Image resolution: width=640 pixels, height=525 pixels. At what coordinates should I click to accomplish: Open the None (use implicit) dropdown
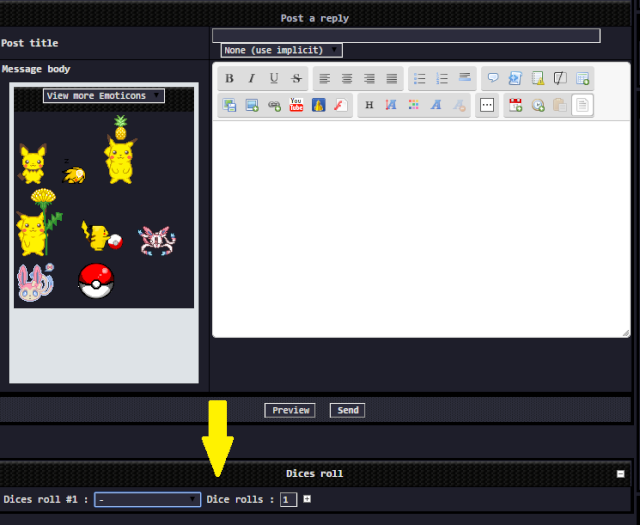[x=282, y=50]
